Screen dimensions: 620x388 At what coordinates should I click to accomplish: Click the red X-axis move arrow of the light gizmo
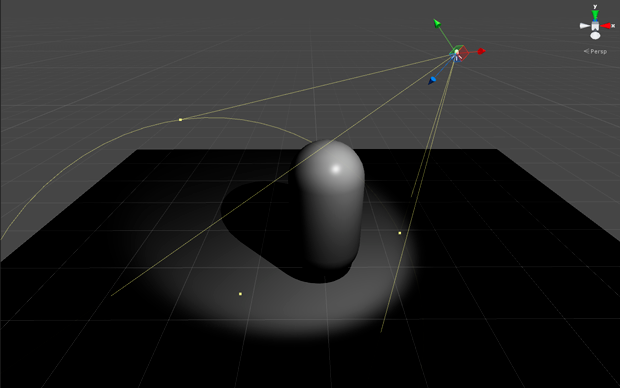pyautogui.click(x=481, y=51)
